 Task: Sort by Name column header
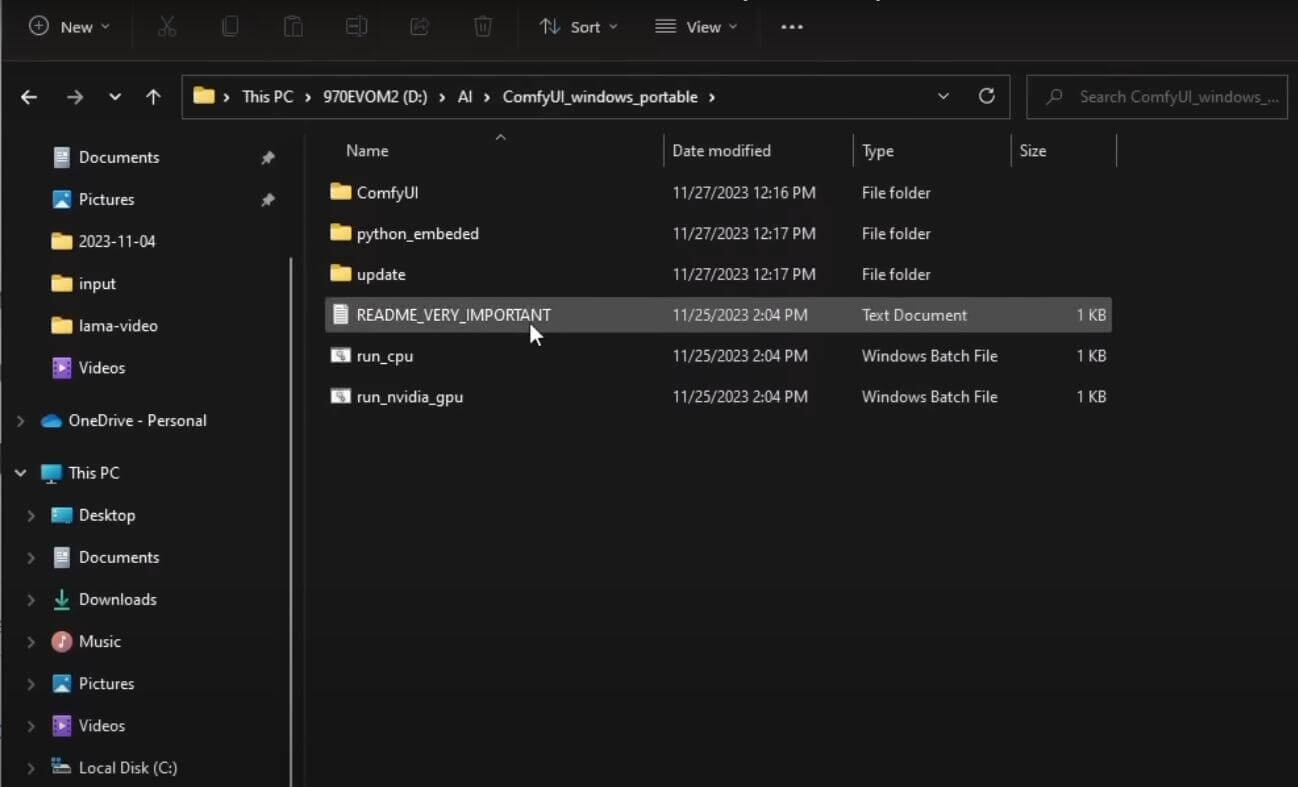(367, 151)
